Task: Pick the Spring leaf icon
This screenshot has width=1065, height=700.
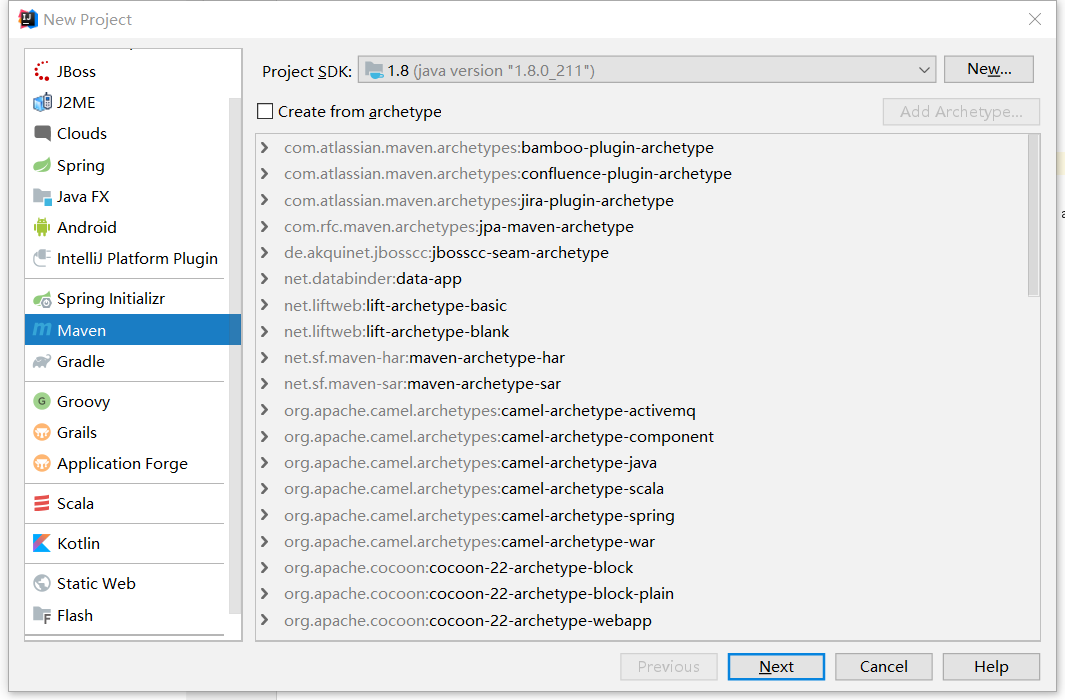Action: pos(42,165)
